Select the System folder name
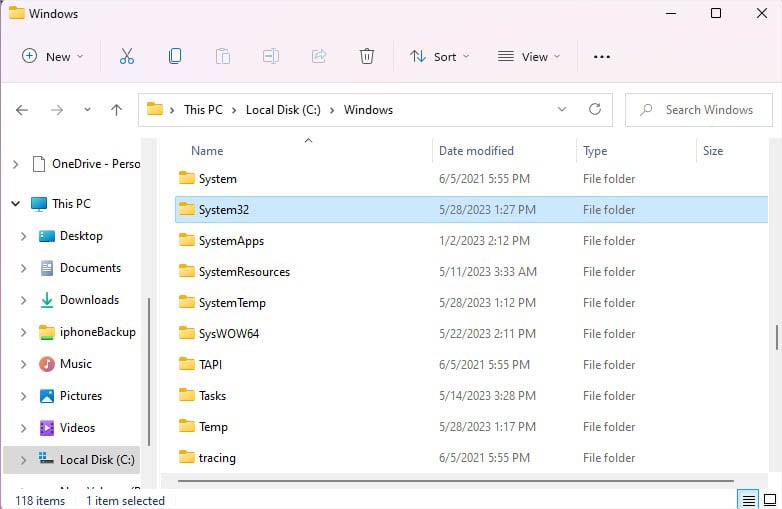 tap(218, 179)
